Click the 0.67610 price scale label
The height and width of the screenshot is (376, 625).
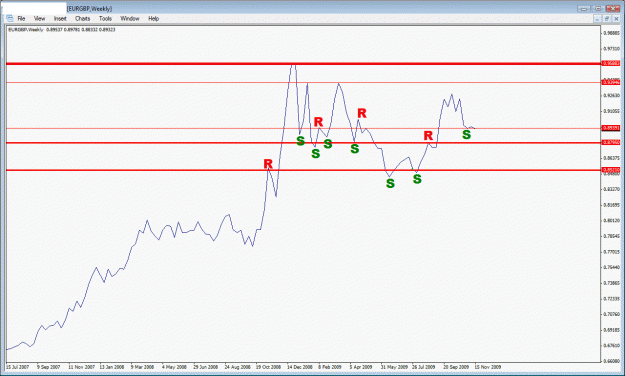(x=611, y=345)
